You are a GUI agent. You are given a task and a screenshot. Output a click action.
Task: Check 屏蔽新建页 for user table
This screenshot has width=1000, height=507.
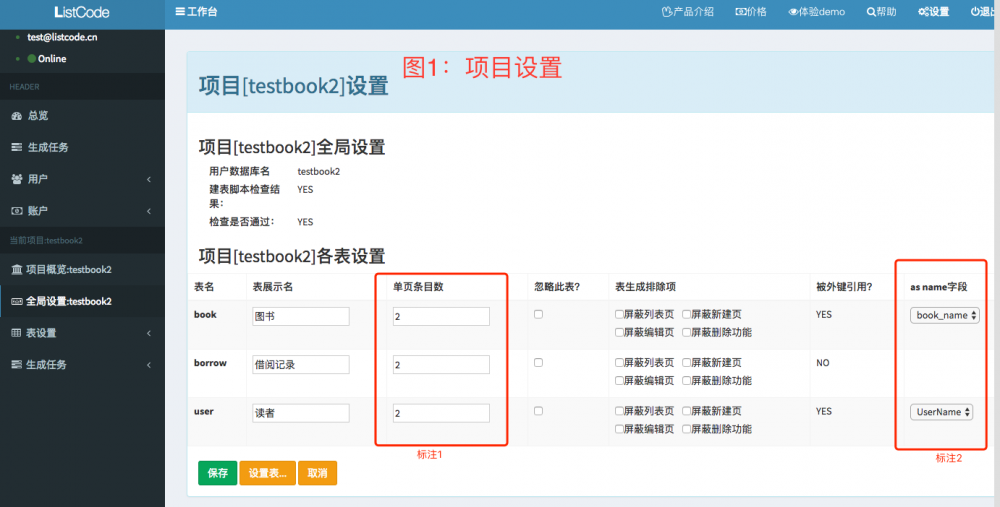click(686, 411)
